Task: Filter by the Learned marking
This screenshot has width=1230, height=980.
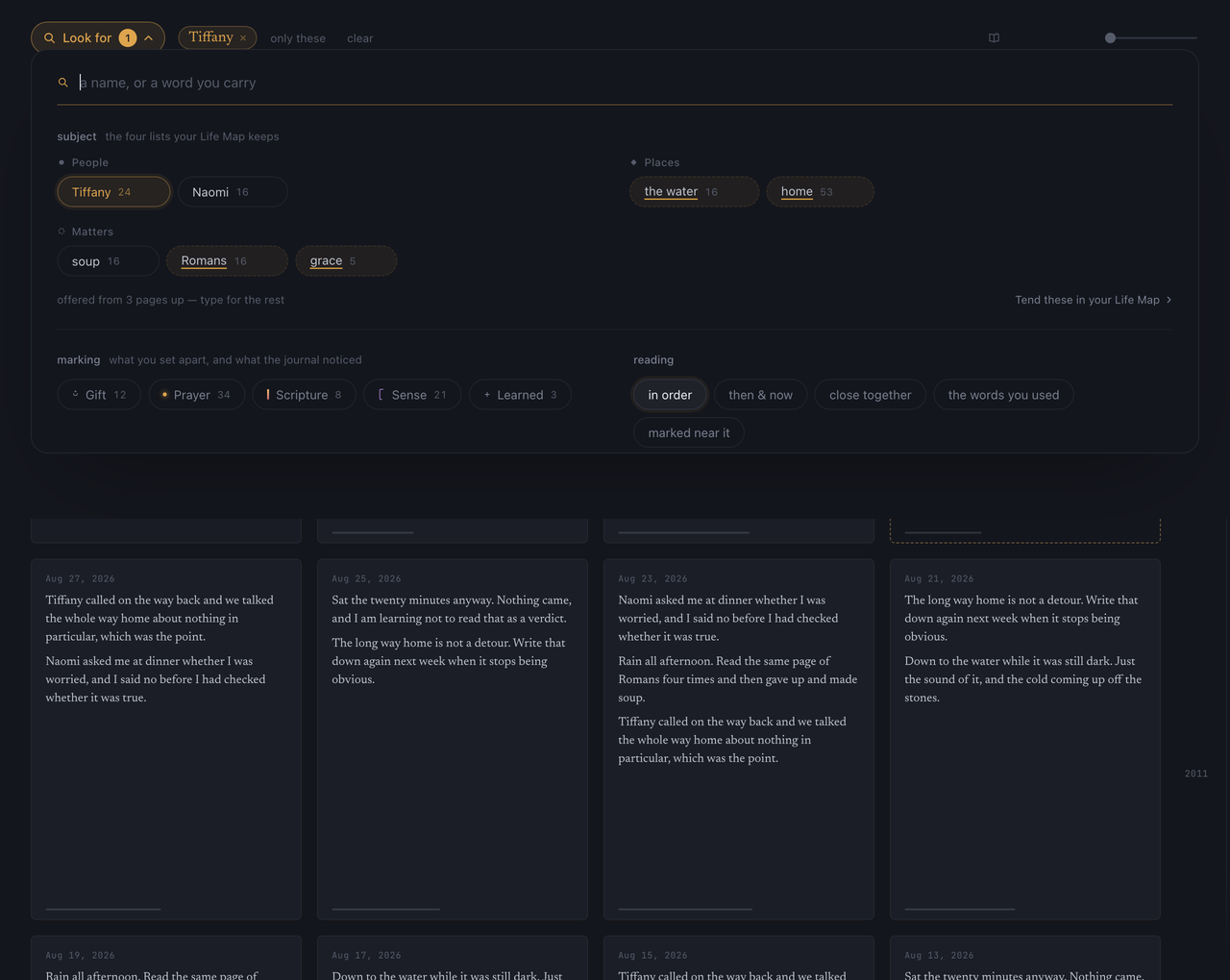Action: [x=520, y=395]
